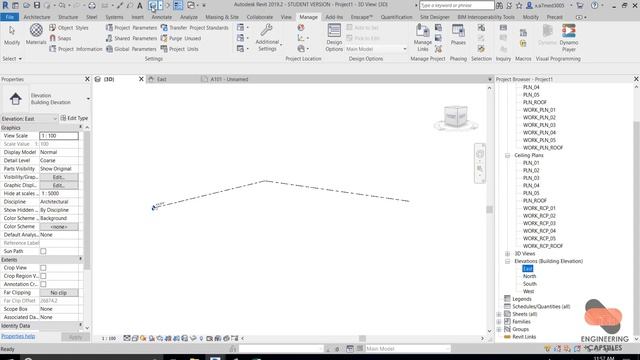Collapse the Ceiling Plans tree node
Screen dimensions: 640x360
pos(507,156)
